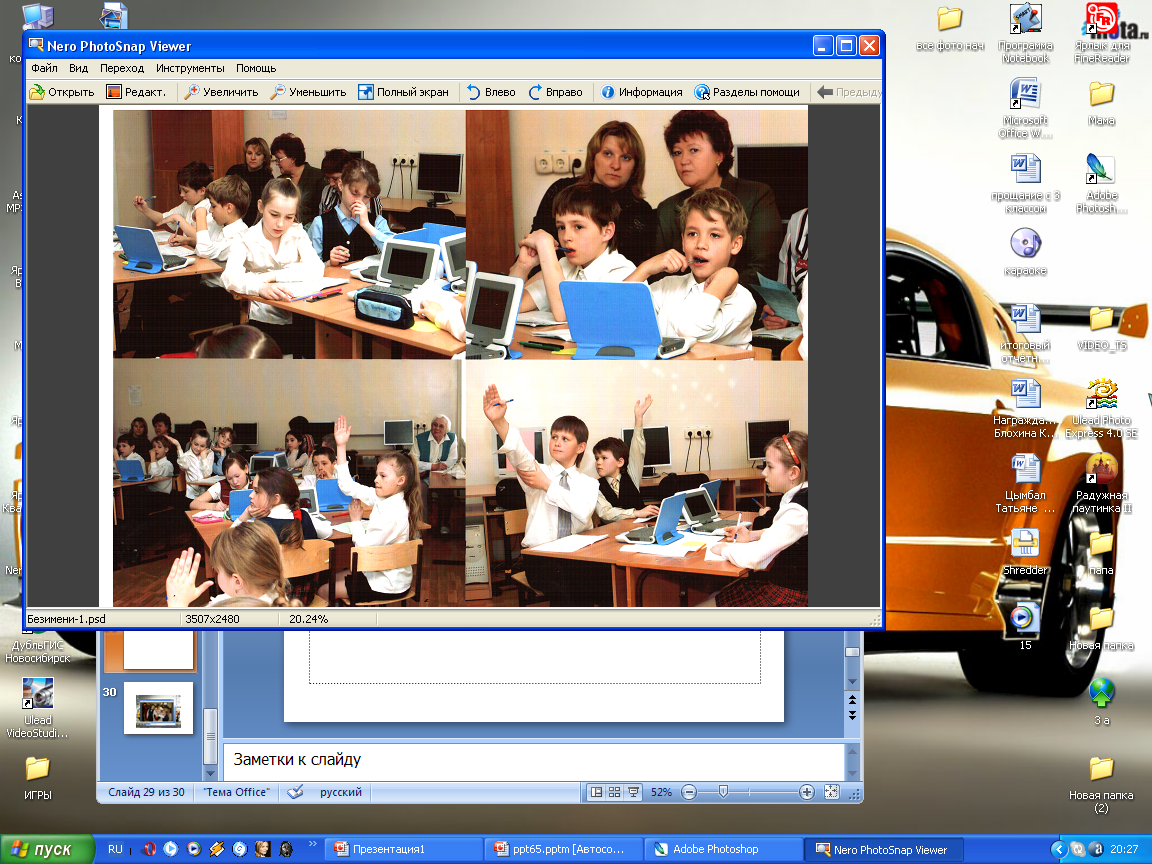This screenshot has width=1152, height=864.
Task: Open Разделы помощи help topics
Action: [x=702, y=92]
